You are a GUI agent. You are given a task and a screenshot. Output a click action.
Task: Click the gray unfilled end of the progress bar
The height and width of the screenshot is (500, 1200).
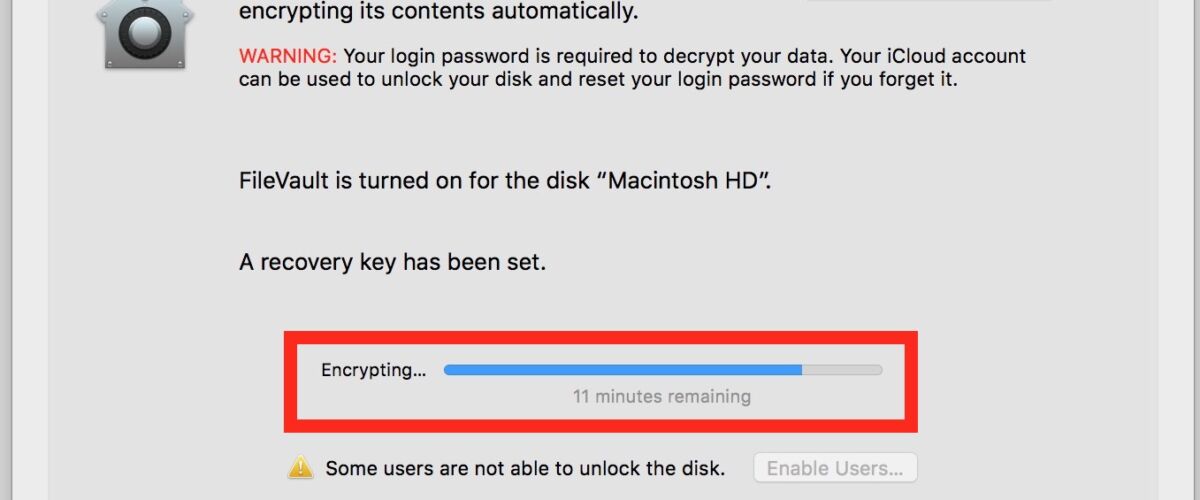(x=842, y=370)
